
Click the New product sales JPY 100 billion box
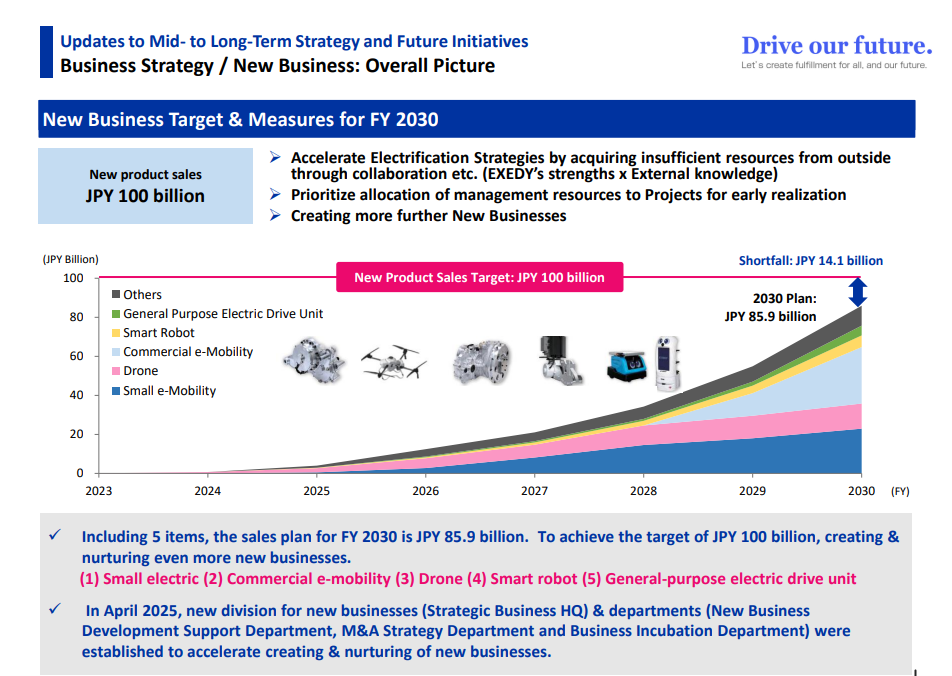tap(146, 186)
